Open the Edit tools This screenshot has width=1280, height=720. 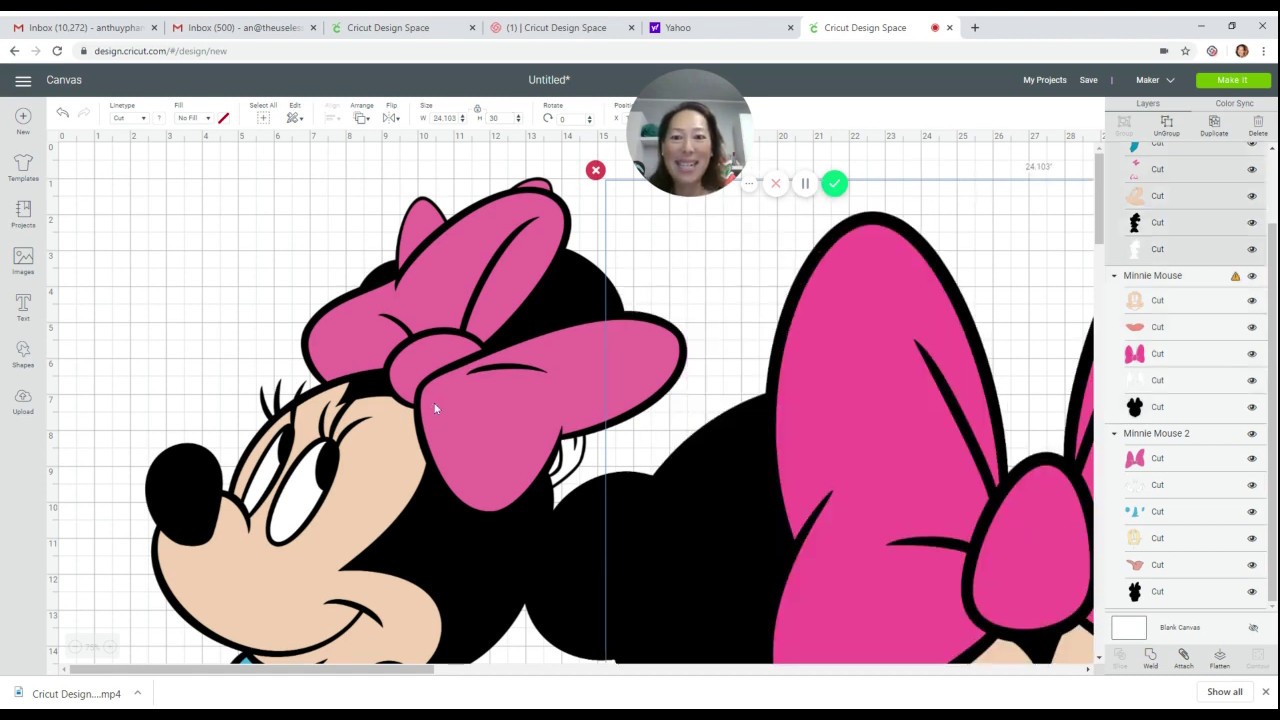coord(294,118)
